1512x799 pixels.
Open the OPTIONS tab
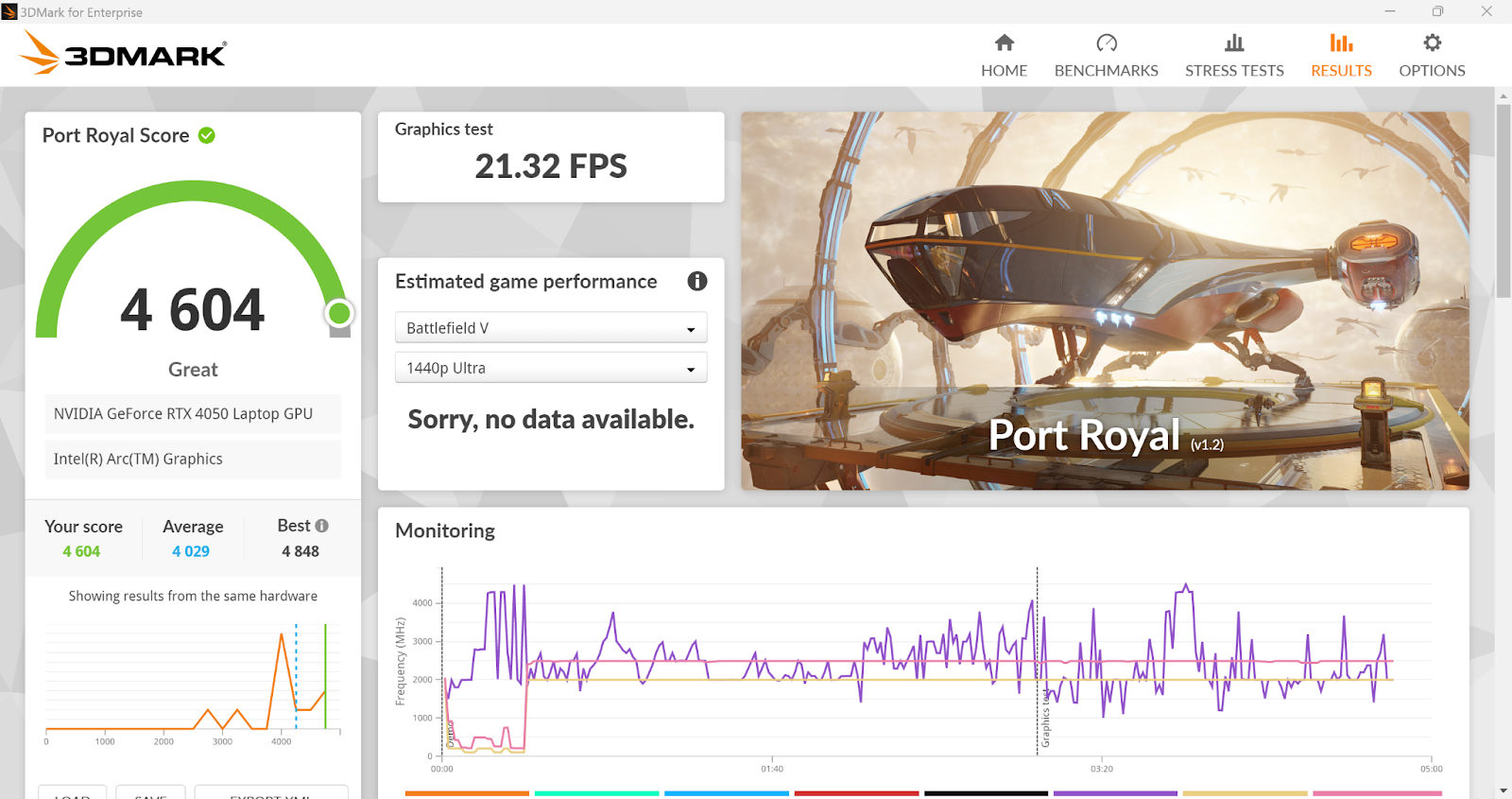pos(1432,56)
